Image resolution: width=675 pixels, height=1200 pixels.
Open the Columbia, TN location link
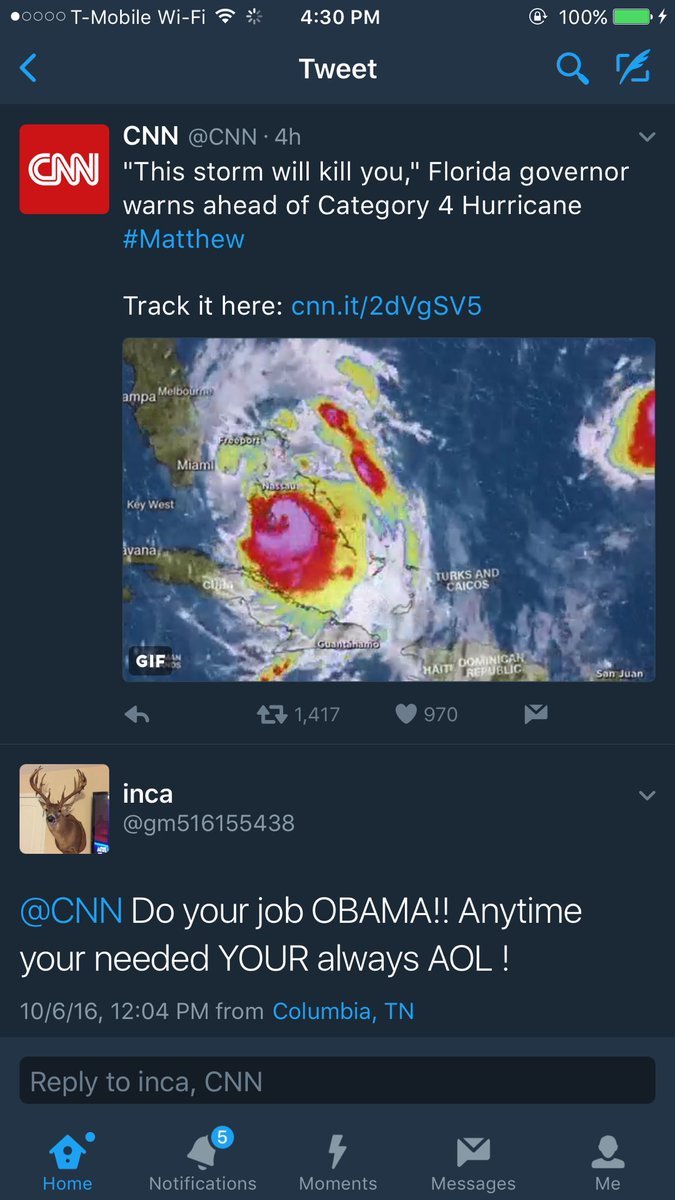(x=343, y=1011)
